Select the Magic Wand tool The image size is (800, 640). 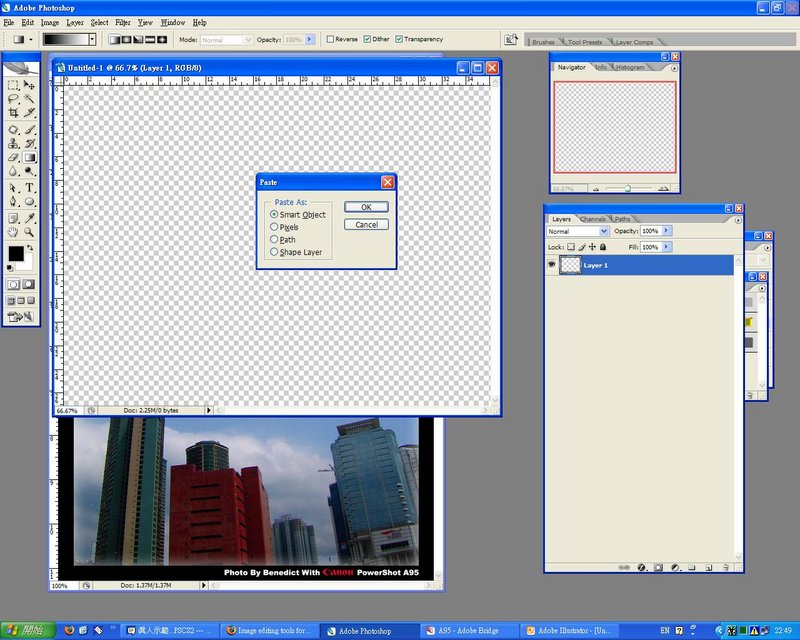click(30, 100)
